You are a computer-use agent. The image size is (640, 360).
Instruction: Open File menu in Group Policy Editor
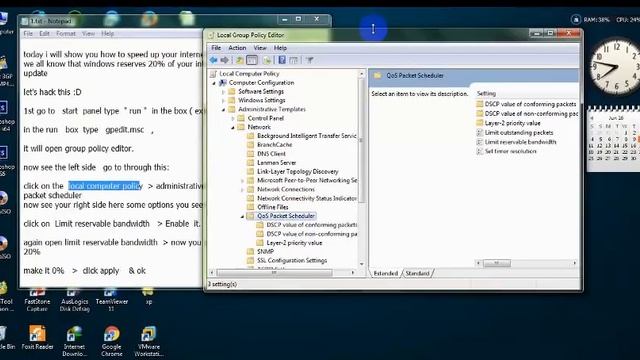[216, 48]
